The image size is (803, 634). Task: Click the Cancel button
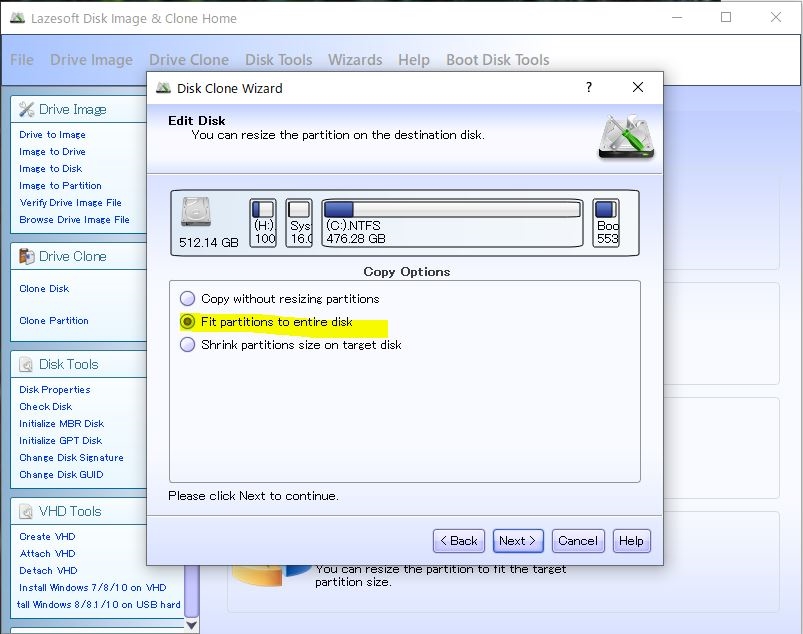(578, 541)
